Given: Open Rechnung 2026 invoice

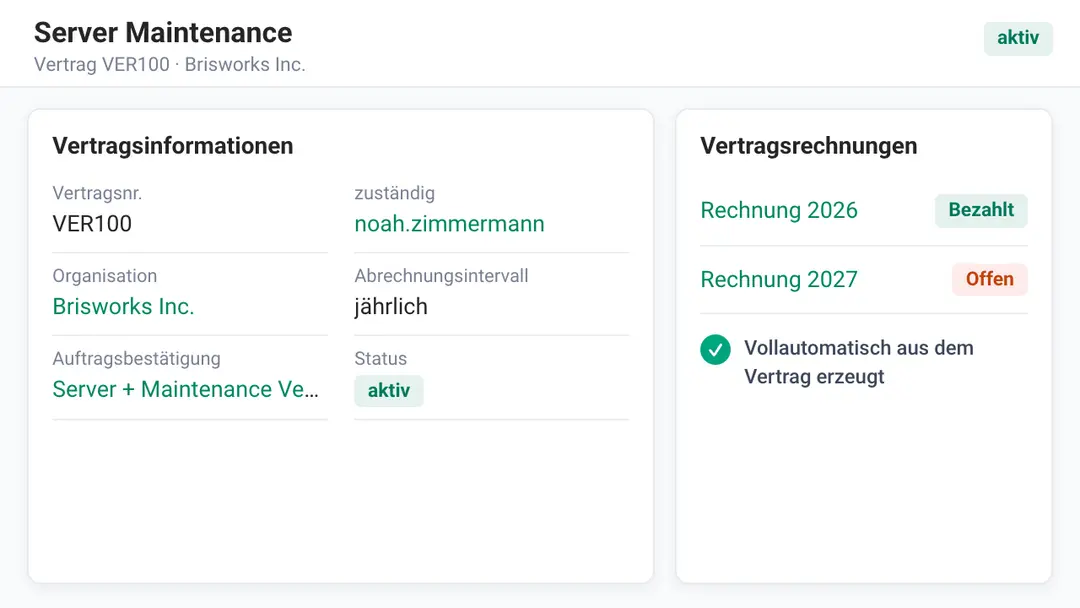Looking at the screenshot, I should click(779, 210).
